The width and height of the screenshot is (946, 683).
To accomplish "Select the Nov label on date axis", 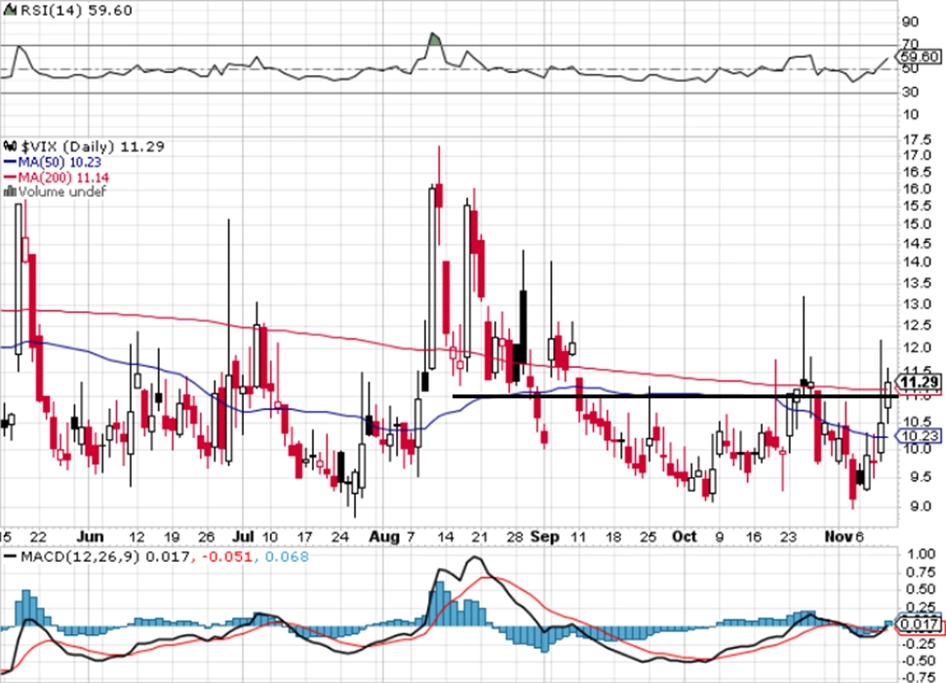I will coord(838,536).
